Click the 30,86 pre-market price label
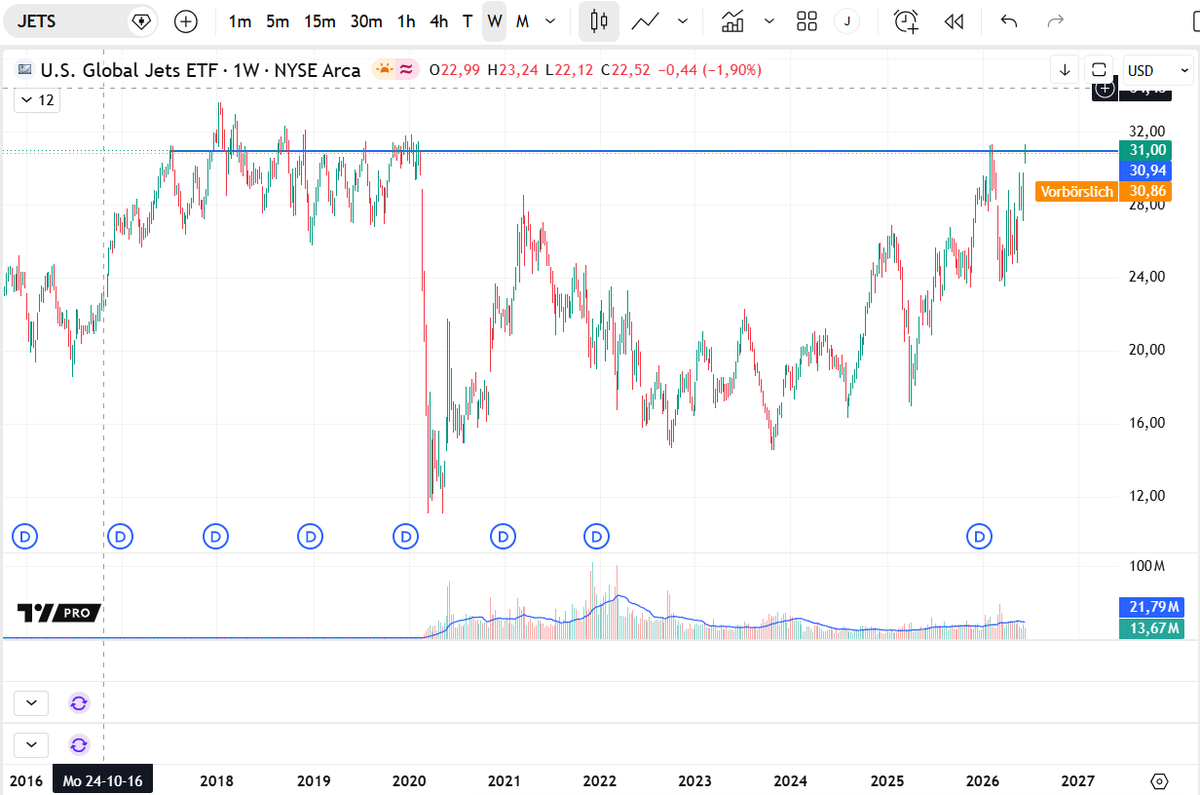1200x795 pixels. point(1148,192)
